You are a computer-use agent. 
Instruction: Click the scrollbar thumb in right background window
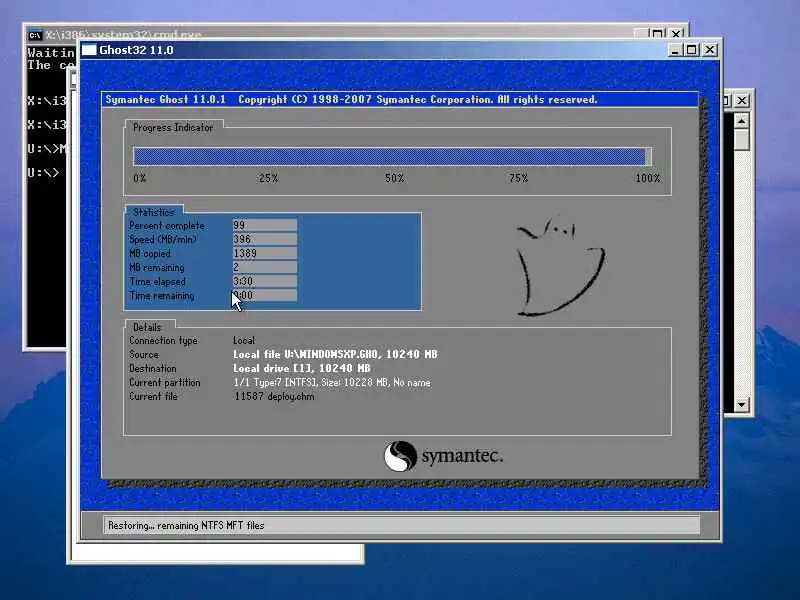pos(741,139)
